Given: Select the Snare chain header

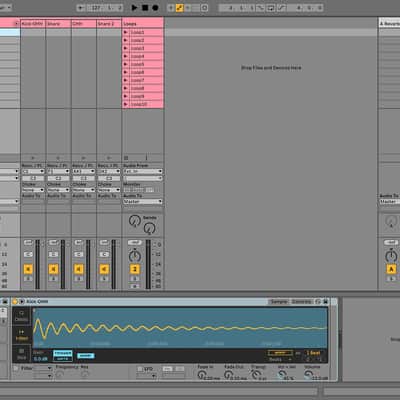Looking at the screenshot, I should click(x=58, y=24).
